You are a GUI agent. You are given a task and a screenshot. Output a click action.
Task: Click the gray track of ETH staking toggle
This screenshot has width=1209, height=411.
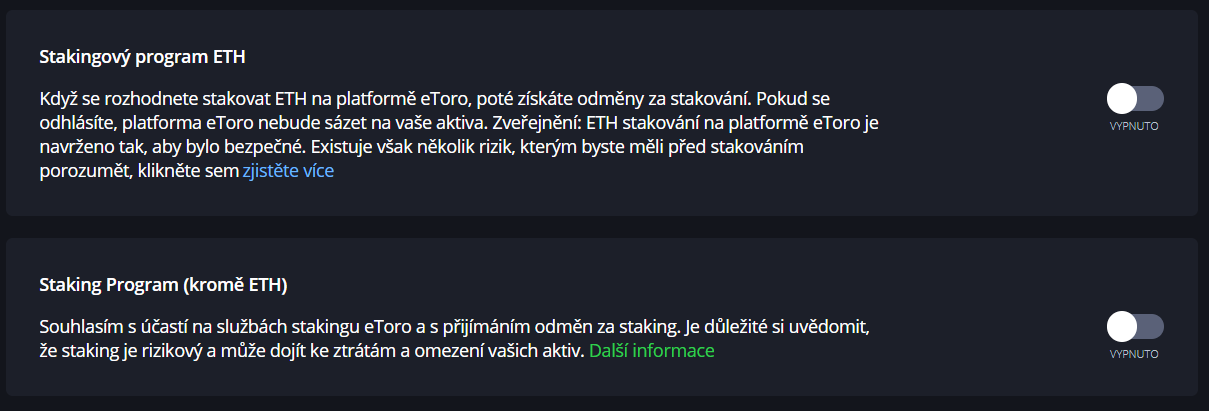pyautogui.click(x=1152, y=98)
